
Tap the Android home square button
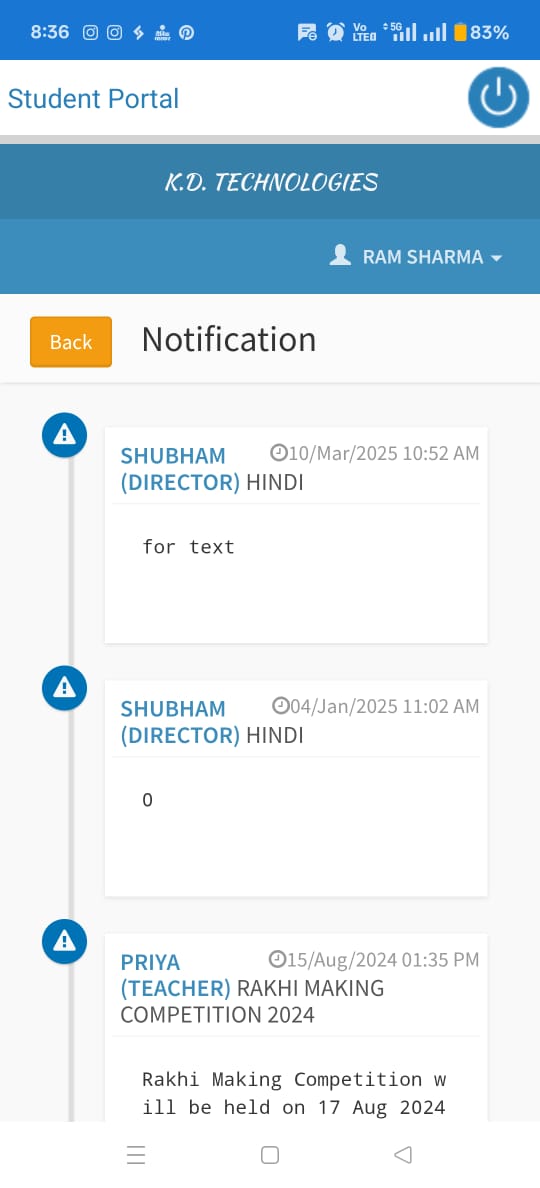[x=270, y=1155]
